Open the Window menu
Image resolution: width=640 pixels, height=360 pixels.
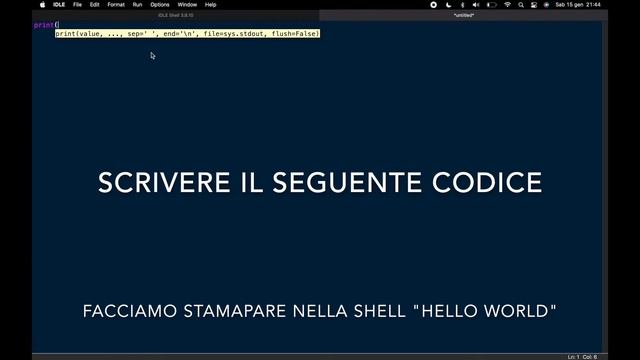pos(187,5)
